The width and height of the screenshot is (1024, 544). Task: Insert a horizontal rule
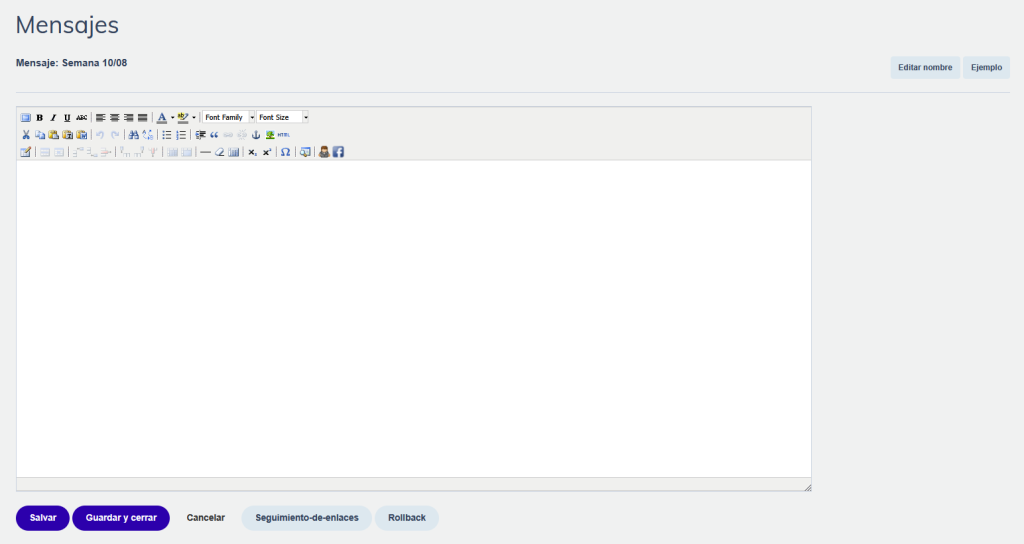click(x=205, y=152)
